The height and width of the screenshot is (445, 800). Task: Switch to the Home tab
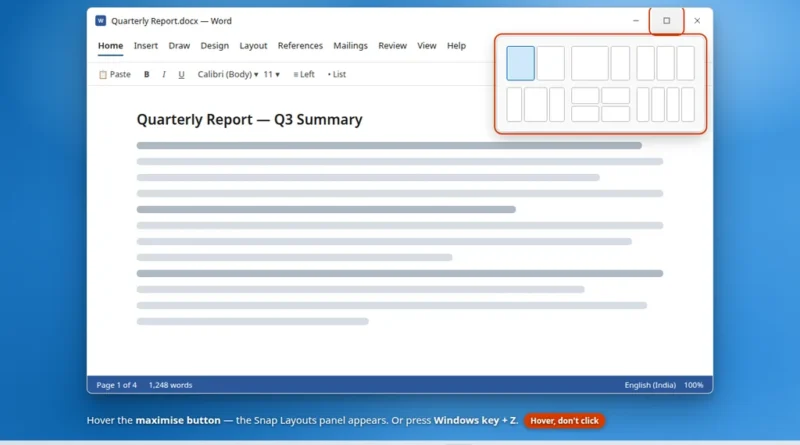coord(110,46)
